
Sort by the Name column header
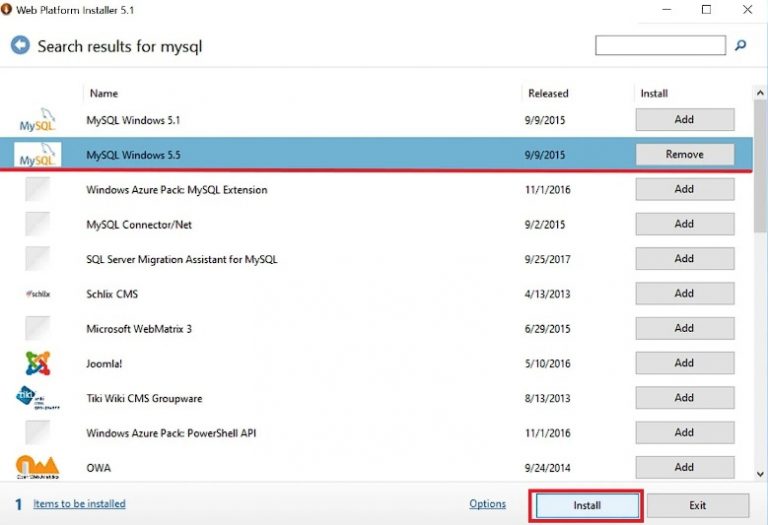point(104,93)
